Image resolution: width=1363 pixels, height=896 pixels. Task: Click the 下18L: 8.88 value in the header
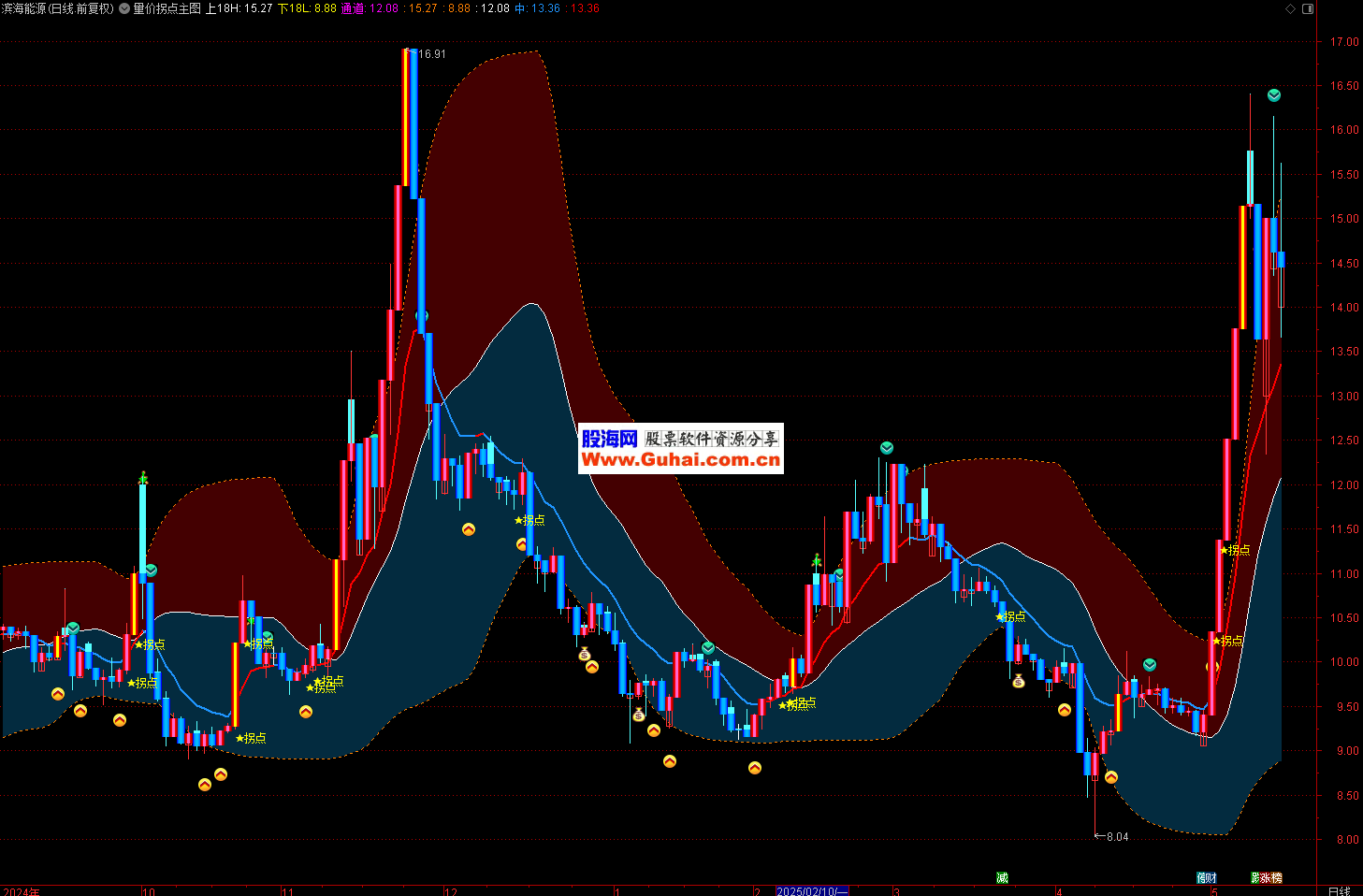[x=307, y=8]
